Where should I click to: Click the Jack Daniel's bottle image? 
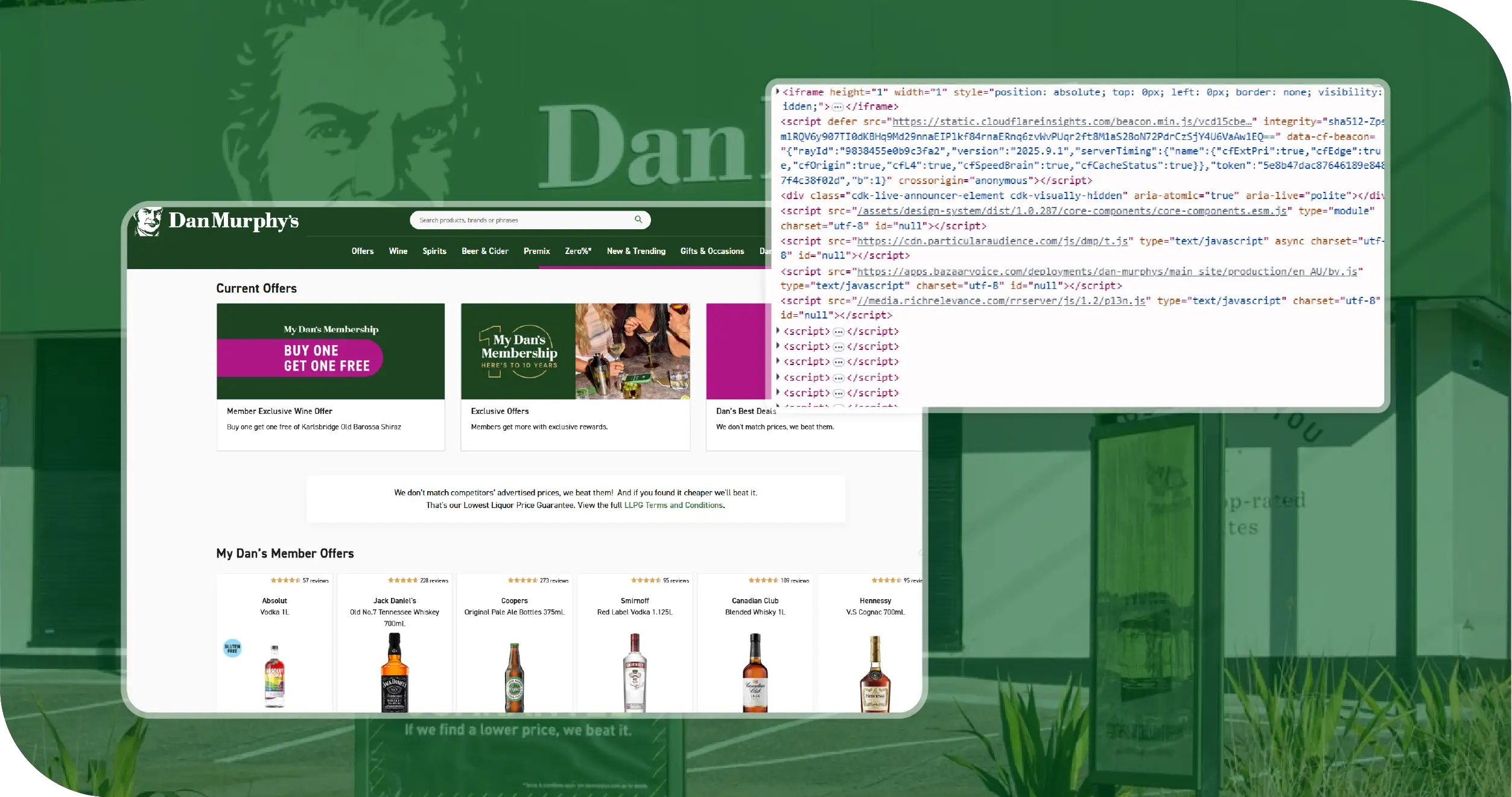pos(395,673)
